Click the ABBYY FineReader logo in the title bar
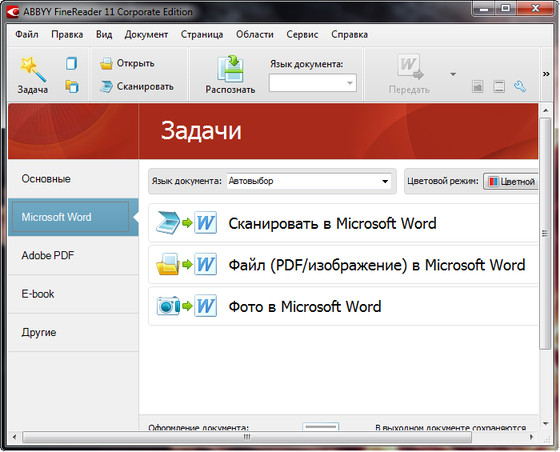Screen dimensions: 560x452 pyautogui.click(x=13, y=12)
